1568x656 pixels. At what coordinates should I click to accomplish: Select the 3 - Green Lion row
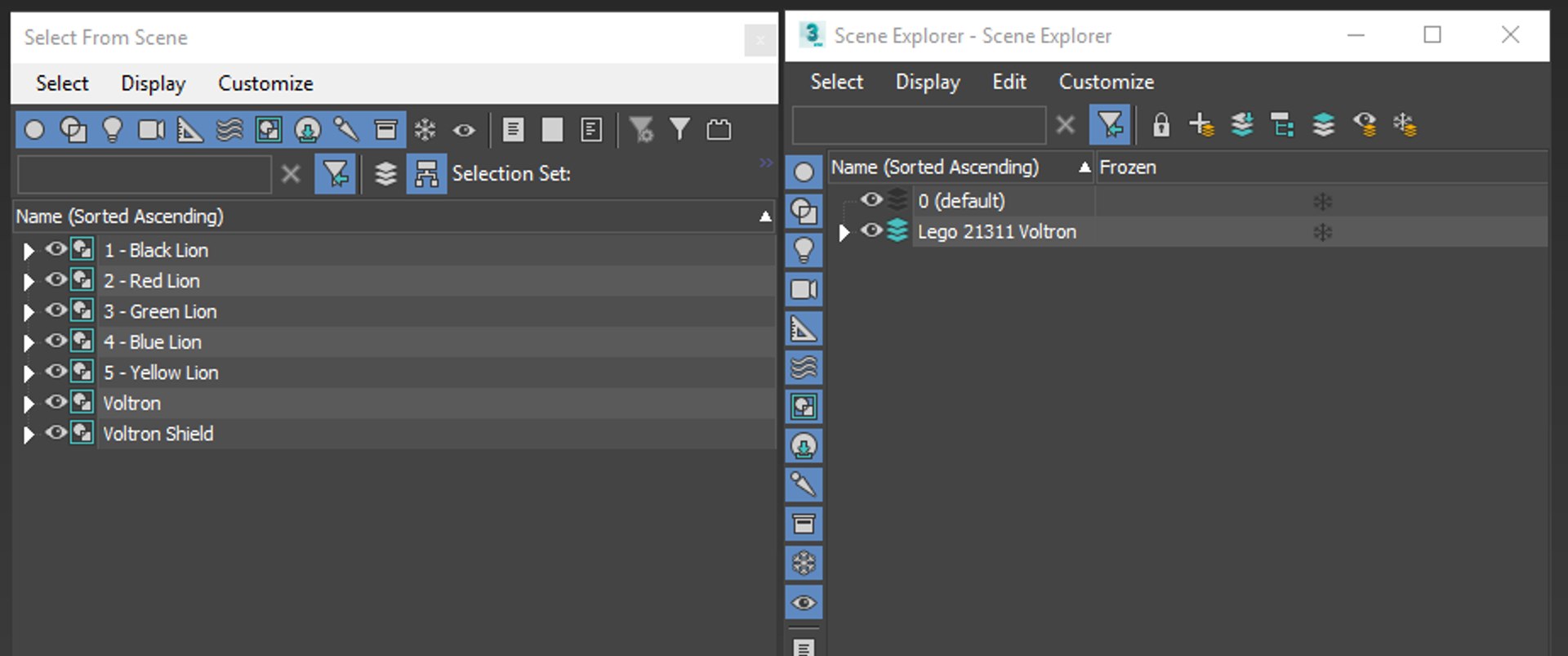click(394, 311)
